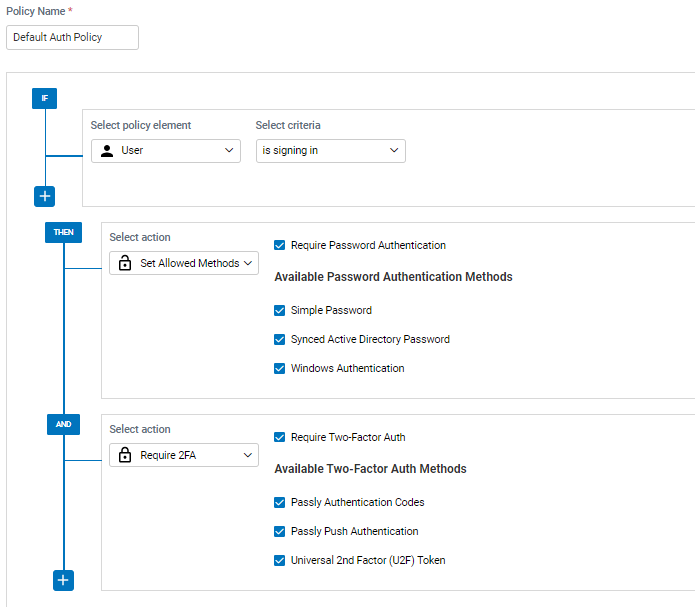
Task: Click the AND action badge
Action: pyautogui.click(x=63, y=424)
